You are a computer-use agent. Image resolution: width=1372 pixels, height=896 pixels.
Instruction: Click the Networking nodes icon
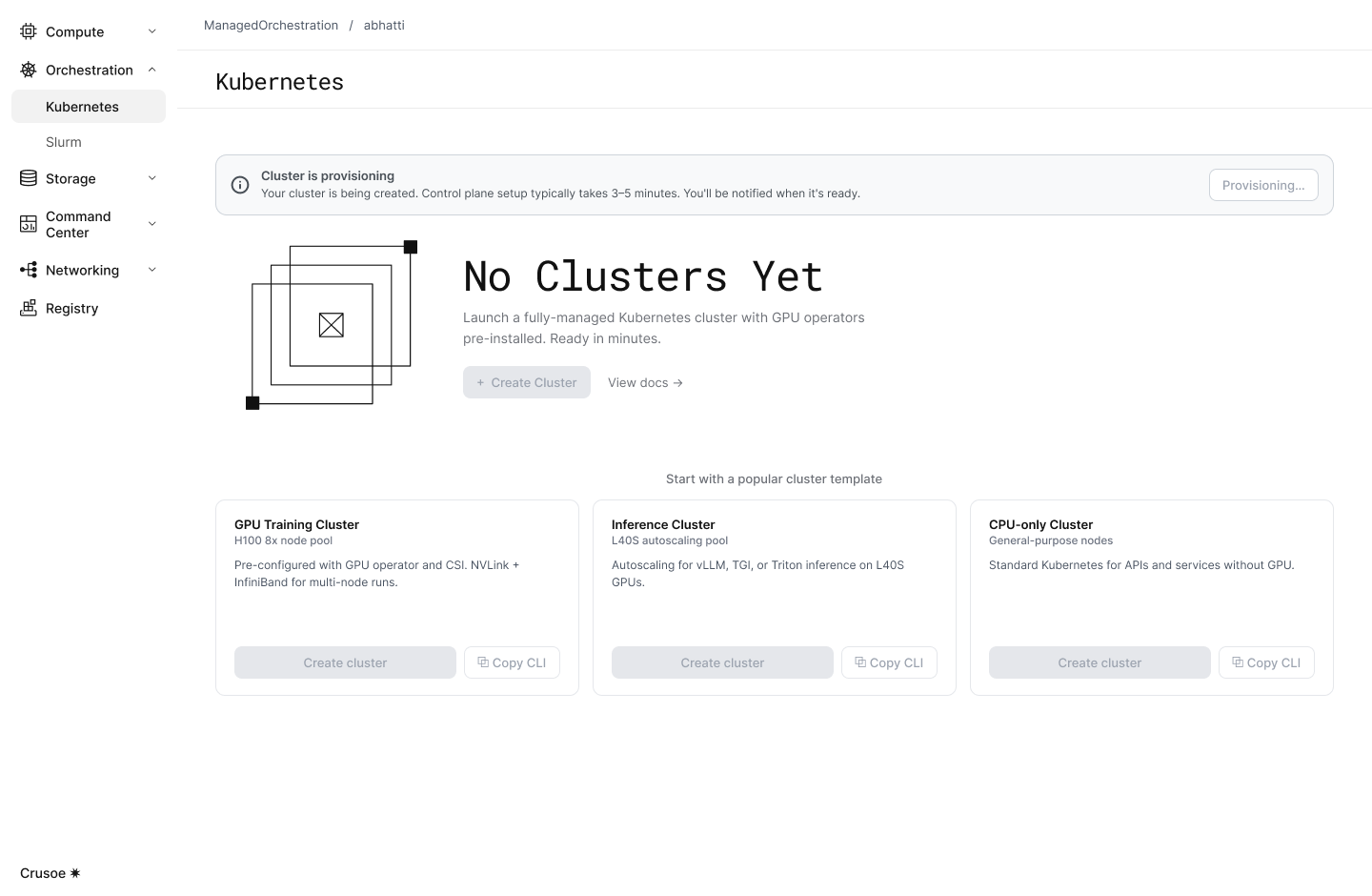click(x=29, y=270)
